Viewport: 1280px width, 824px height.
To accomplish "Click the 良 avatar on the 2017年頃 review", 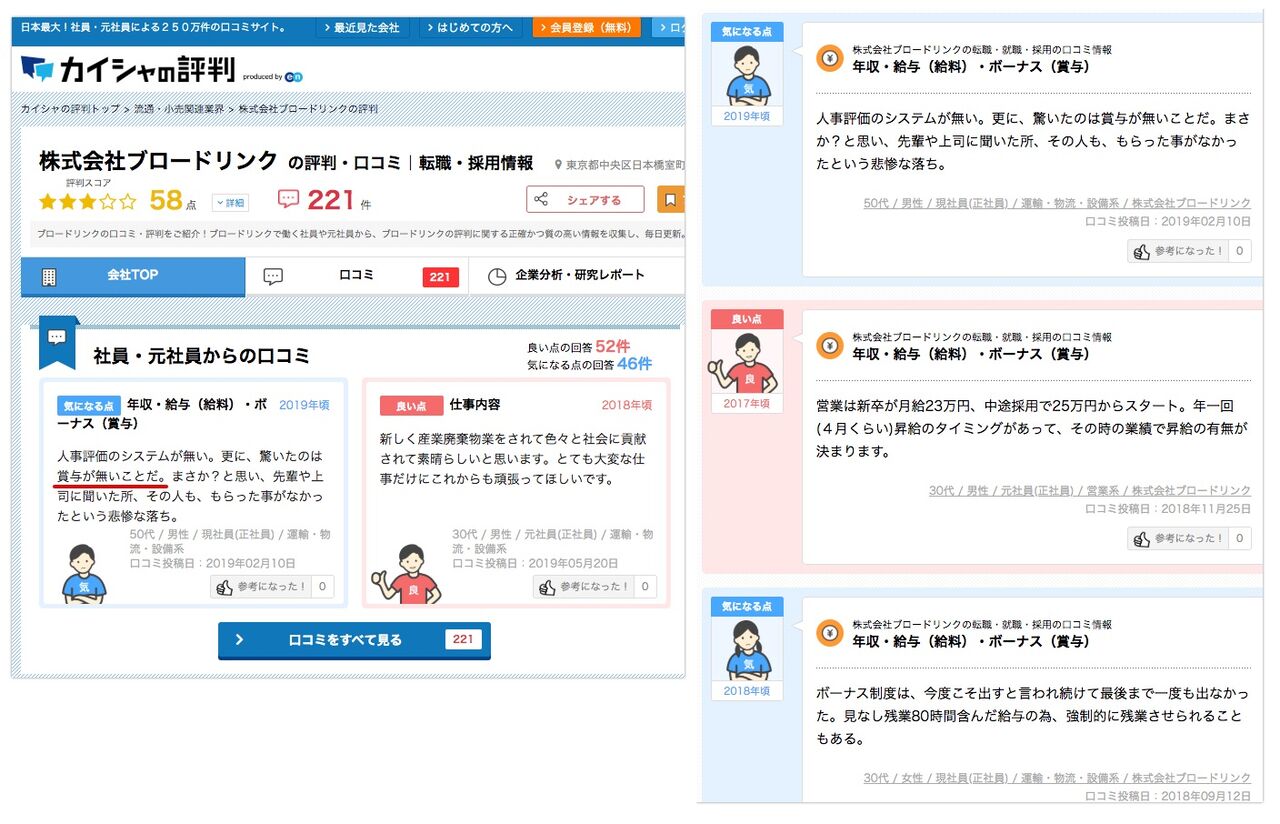I will tap(743, 364).
